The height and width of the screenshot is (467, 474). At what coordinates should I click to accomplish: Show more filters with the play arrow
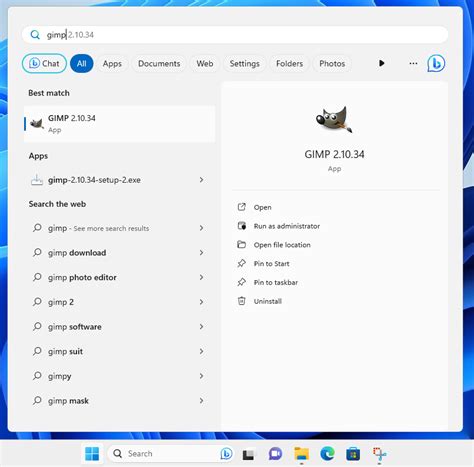click(382, 63)
